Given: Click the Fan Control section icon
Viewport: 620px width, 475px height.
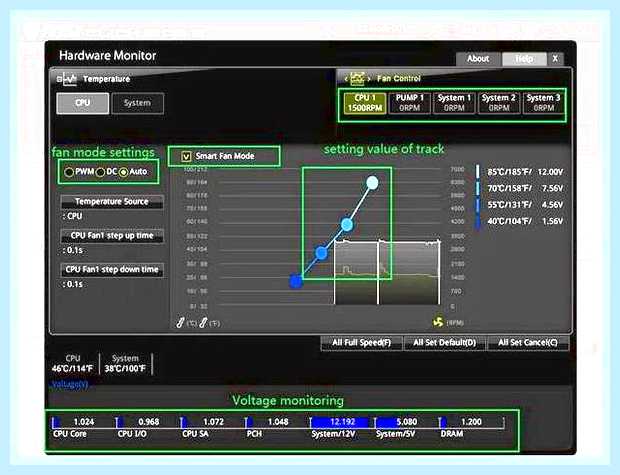Looking at the screenshot, I should pos(357,79).
